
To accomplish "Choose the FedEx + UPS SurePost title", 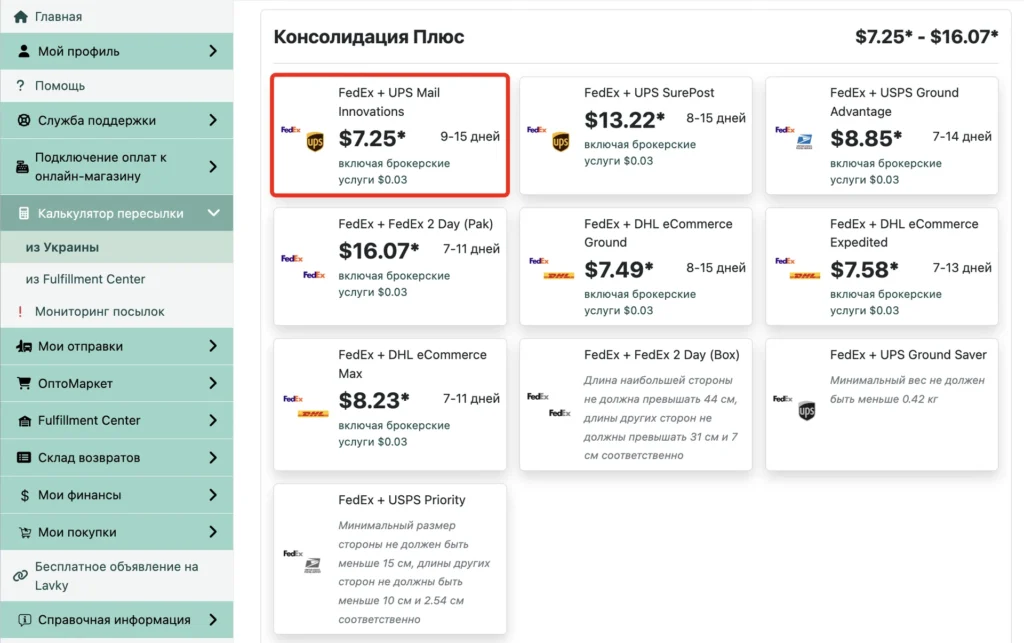I will click(x=649, y=93).
